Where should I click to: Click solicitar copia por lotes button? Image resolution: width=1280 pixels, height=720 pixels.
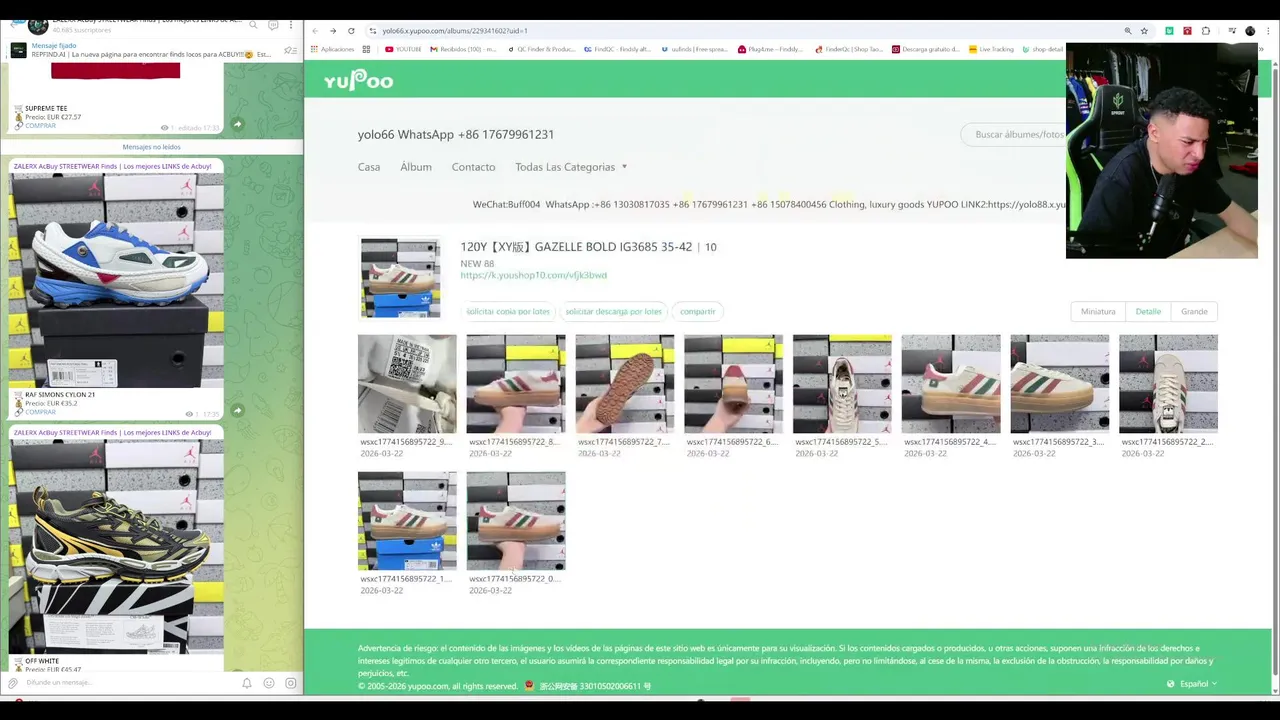point(508,311)
